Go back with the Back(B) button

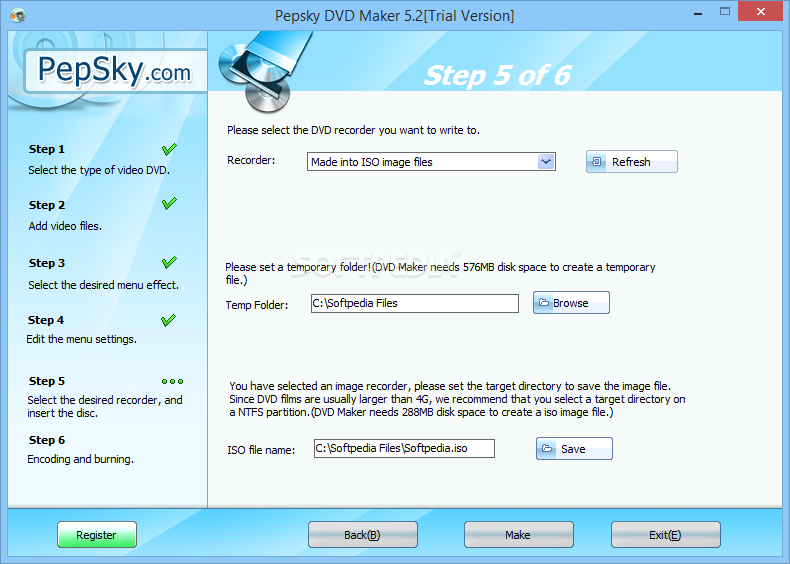[x=363, y=535]
